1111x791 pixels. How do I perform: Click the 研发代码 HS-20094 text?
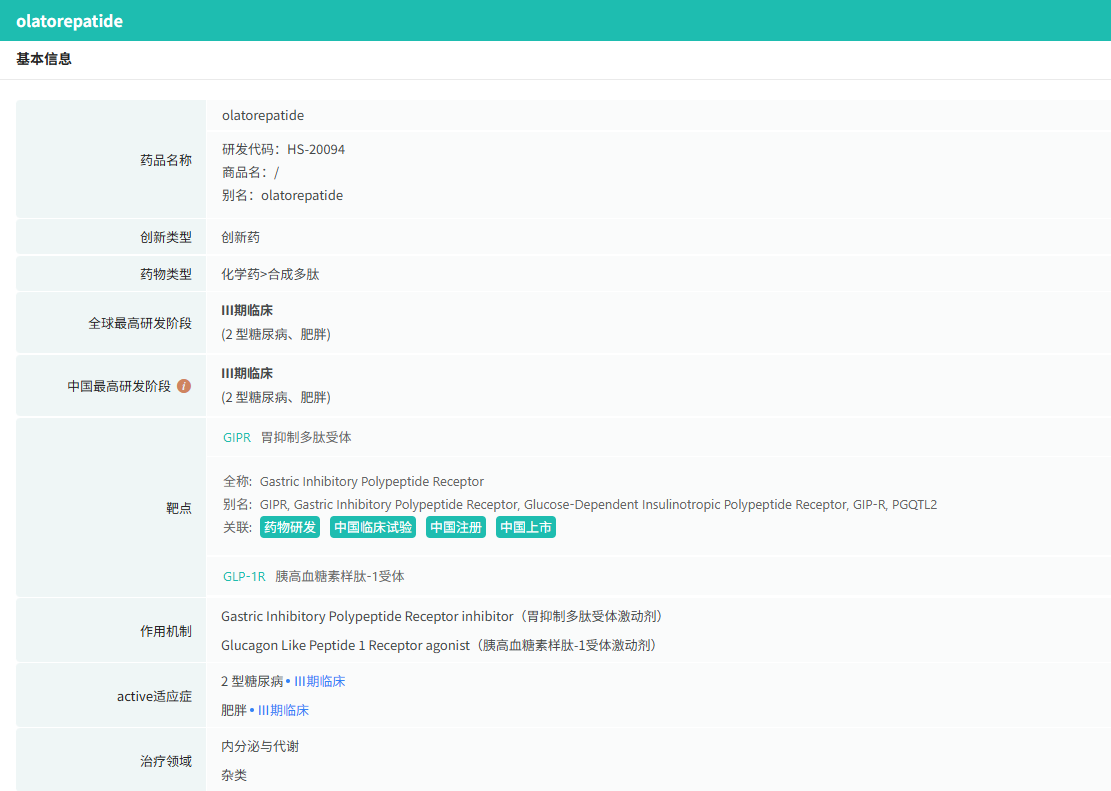283,149
